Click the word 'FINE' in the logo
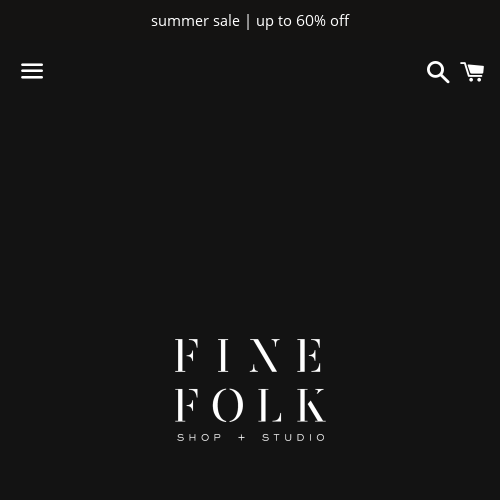The height and width of the screenshot is (500, 500). point(248,355)
